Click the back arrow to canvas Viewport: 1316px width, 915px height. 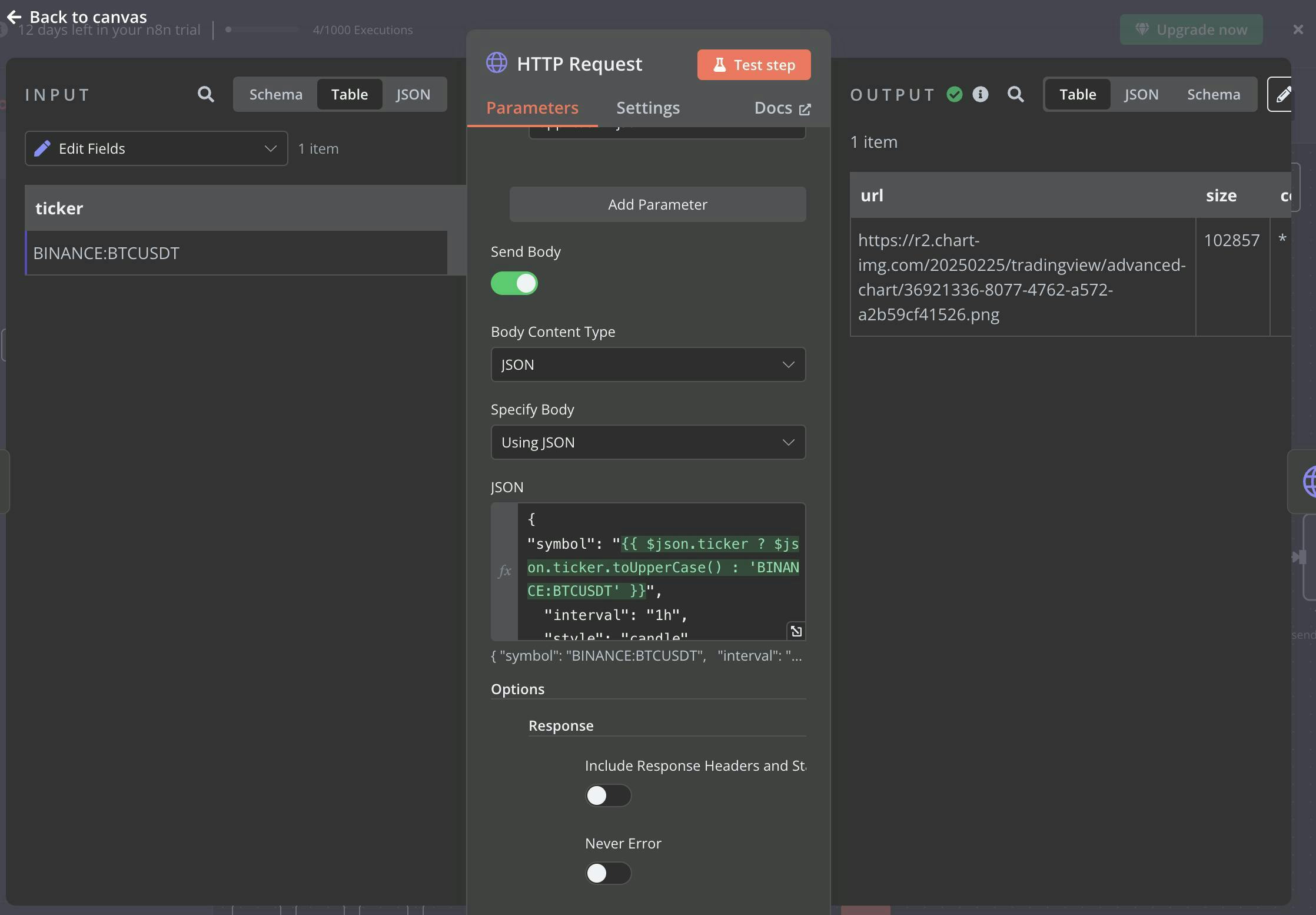click(x=14, y=17)
